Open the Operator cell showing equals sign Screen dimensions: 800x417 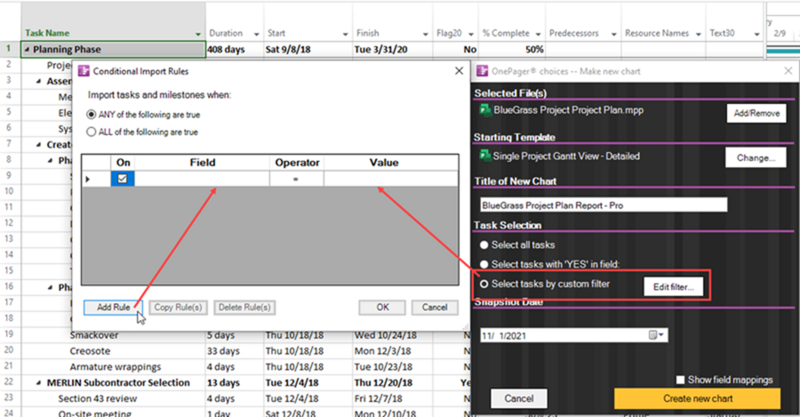(296, 179)
